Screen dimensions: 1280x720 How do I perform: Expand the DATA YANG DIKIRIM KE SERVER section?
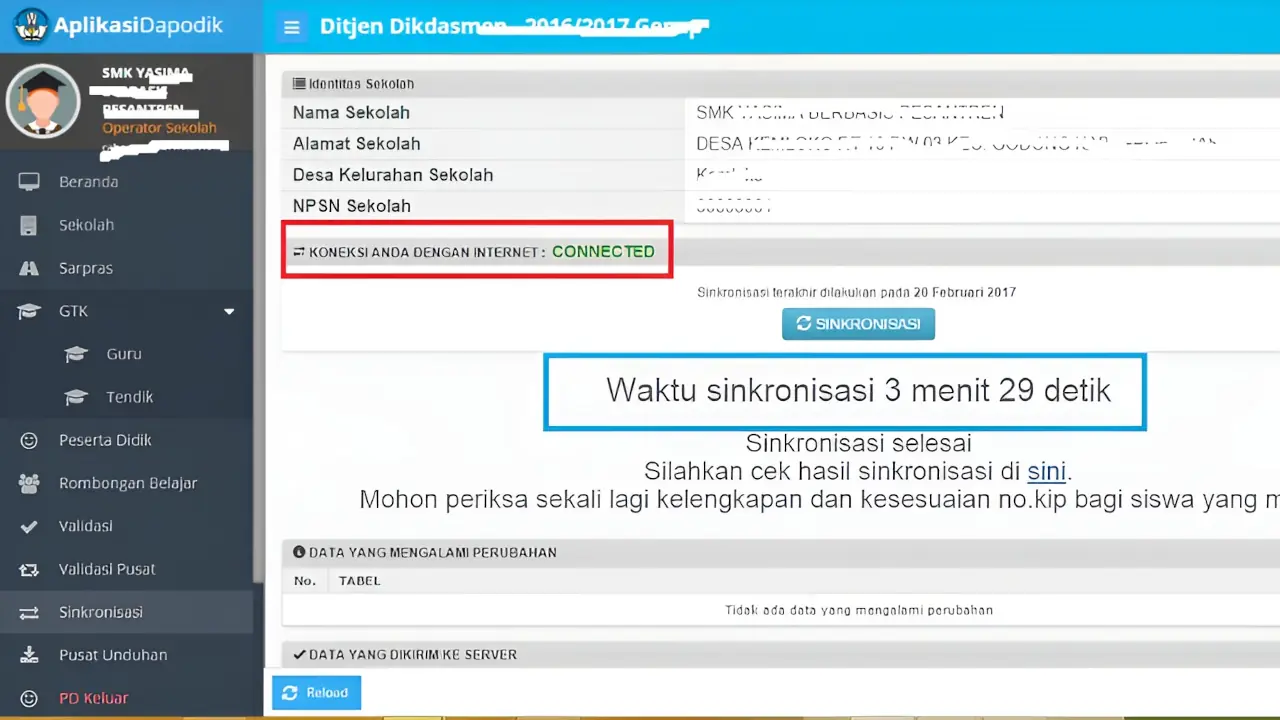pyautogui.click(x=407, y=654)
